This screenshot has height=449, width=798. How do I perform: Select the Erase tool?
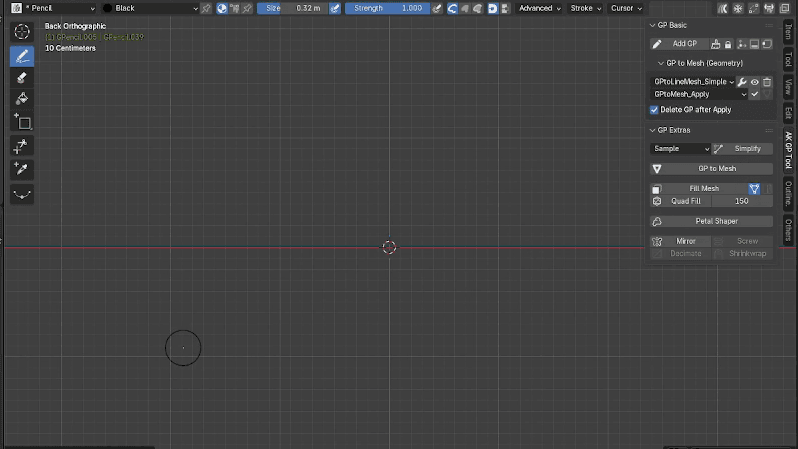(22, 77)
